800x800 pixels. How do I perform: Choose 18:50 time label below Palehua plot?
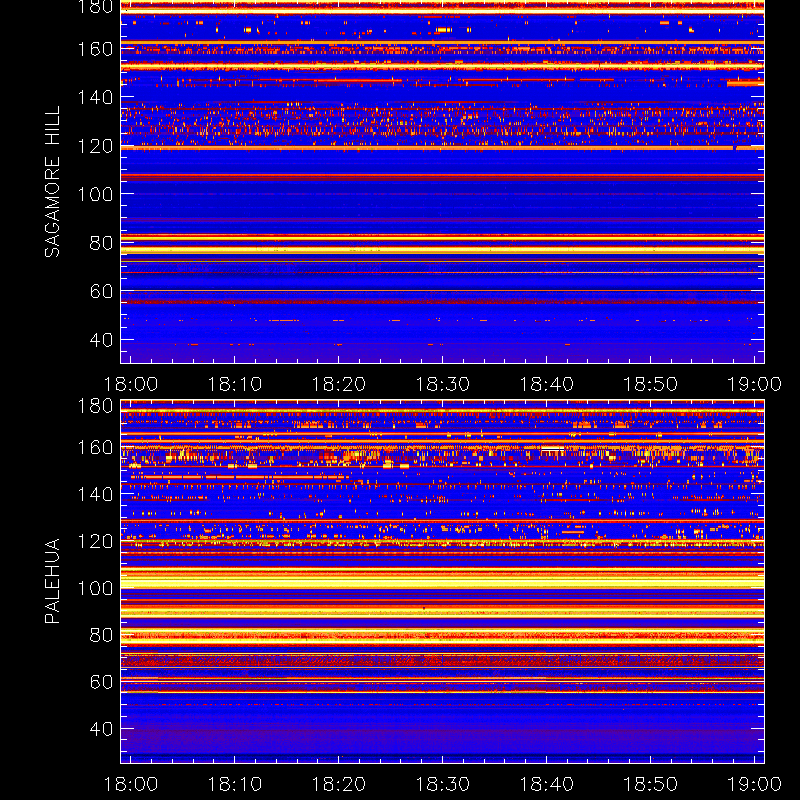pos(651,784)
